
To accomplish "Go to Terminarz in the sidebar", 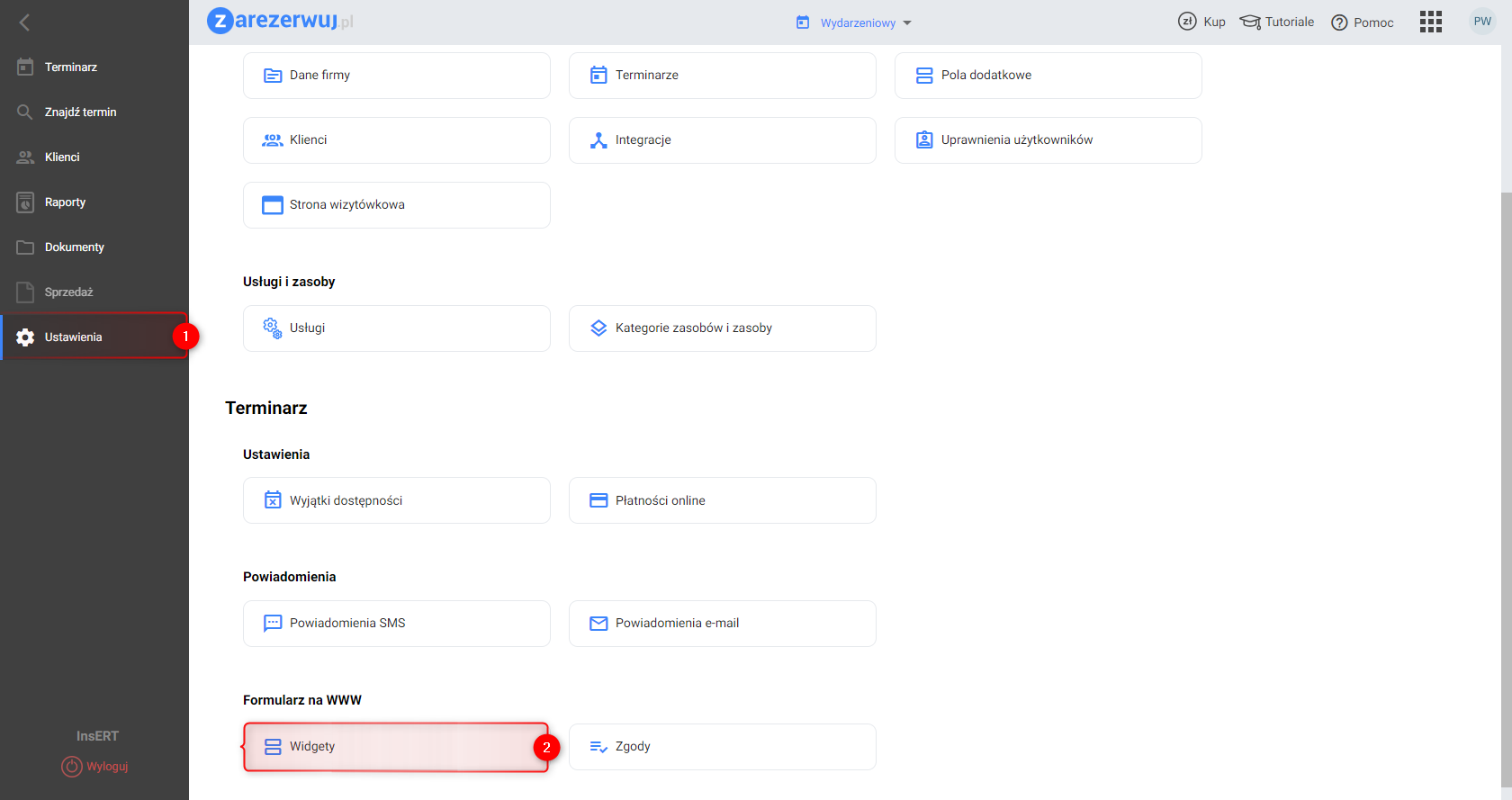I will pyautogui.click(x=70, y=67).
